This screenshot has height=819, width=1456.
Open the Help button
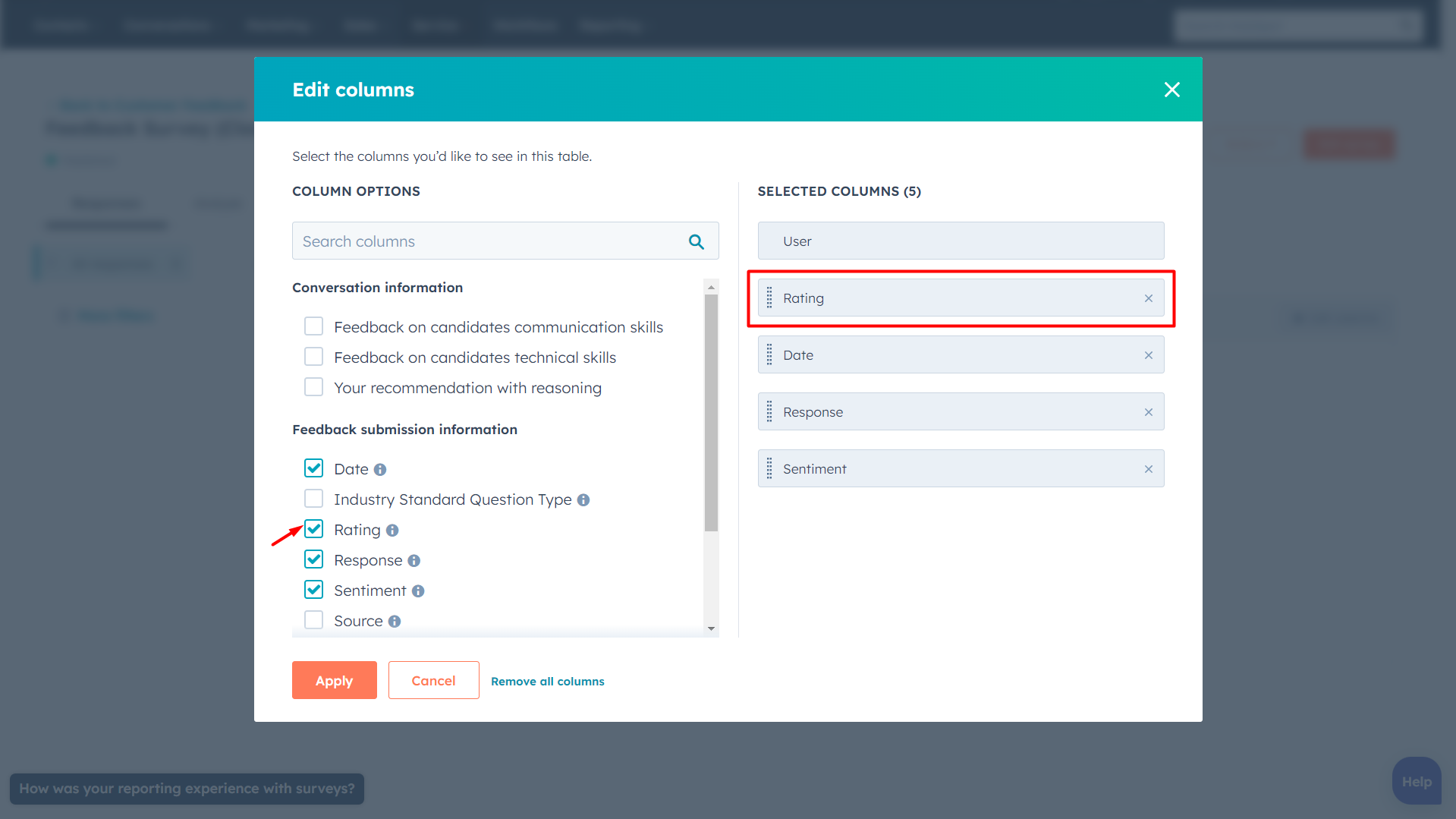click(1416, 781)
